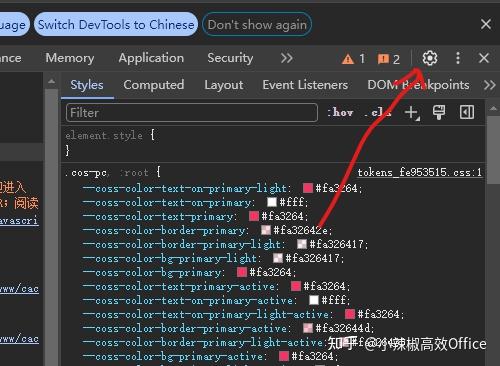Open white swatch for coss-color-text-on-primary
The width and height of the screenshot is (500, 366).
272,202
